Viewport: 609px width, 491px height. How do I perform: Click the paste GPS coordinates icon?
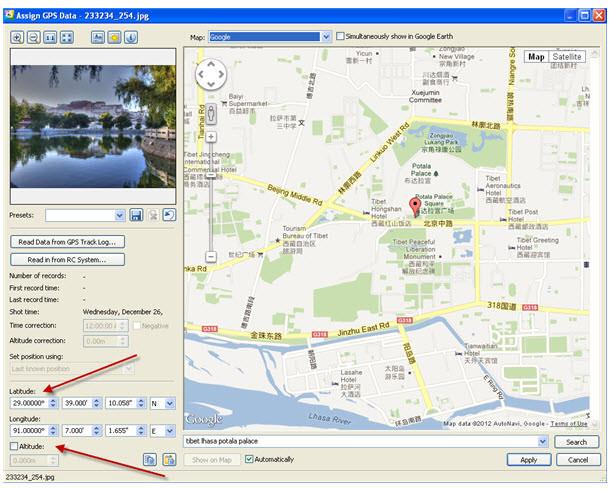click(x=169, y=460)
